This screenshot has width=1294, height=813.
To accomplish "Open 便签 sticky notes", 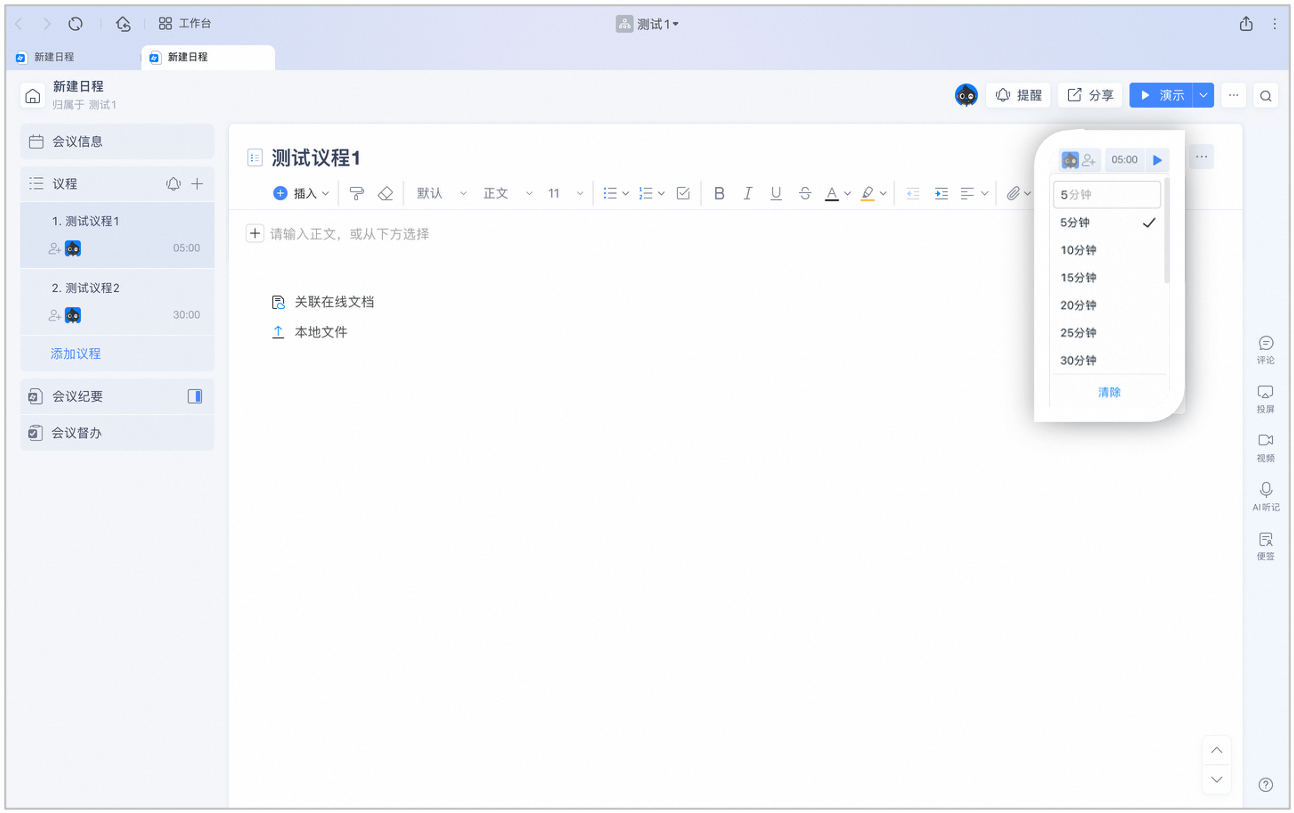I will [1266, 545].
